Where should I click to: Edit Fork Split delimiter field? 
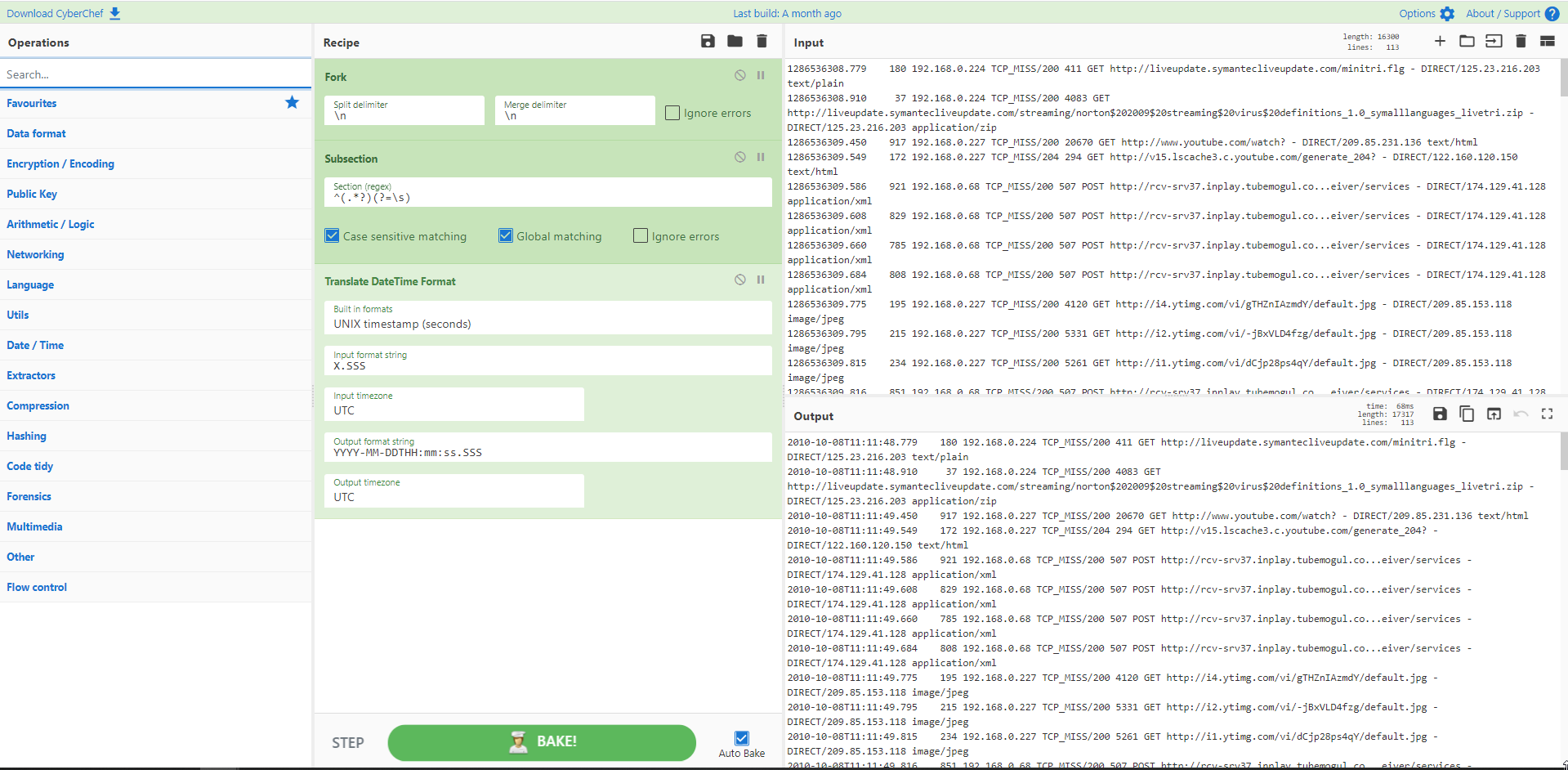coord(404,110)
